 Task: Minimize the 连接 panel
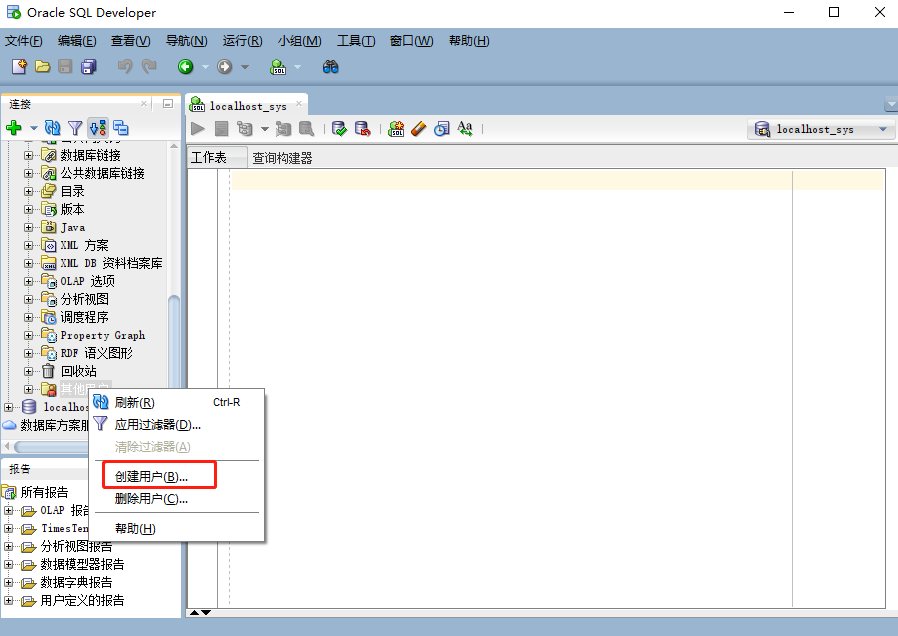pyautogui.click(x=168, y=104)
